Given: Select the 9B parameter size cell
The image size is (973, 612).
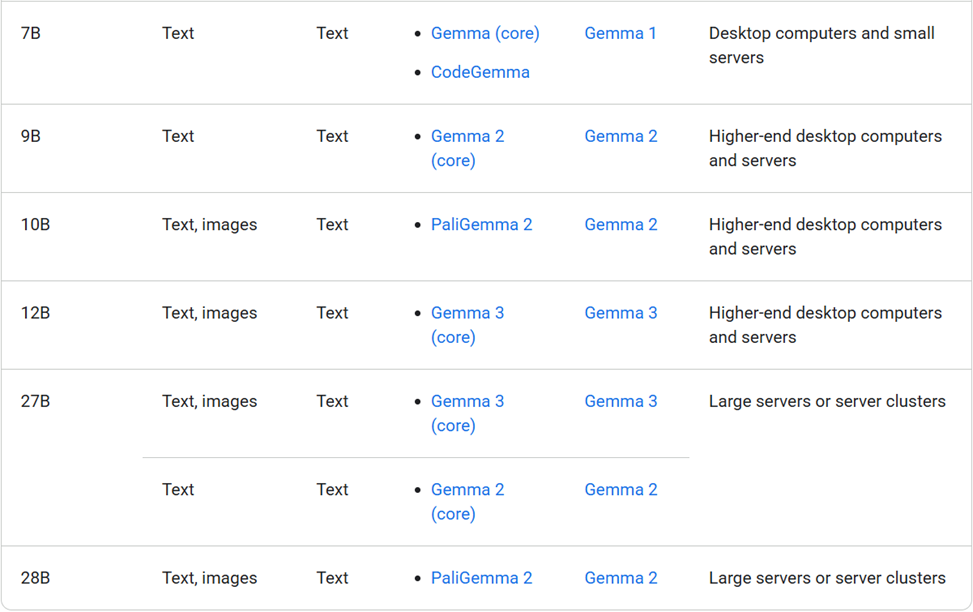Looking at the screenshot, I should coord(30,137).
